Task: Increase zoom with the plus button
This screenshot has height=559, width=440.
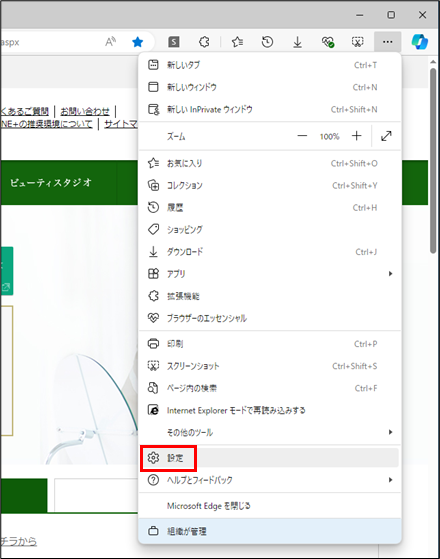Action: tap(357, 136)
